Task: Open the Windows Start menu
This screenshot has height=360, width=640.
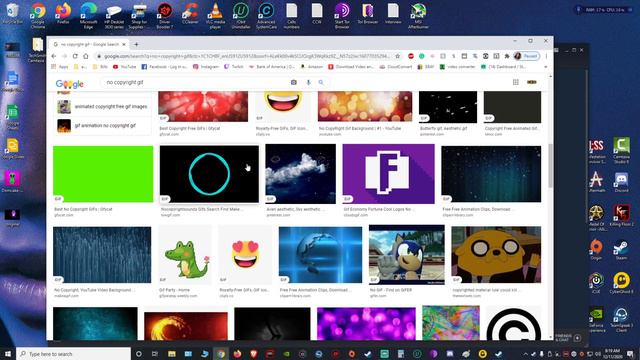Action: point(8,354)
